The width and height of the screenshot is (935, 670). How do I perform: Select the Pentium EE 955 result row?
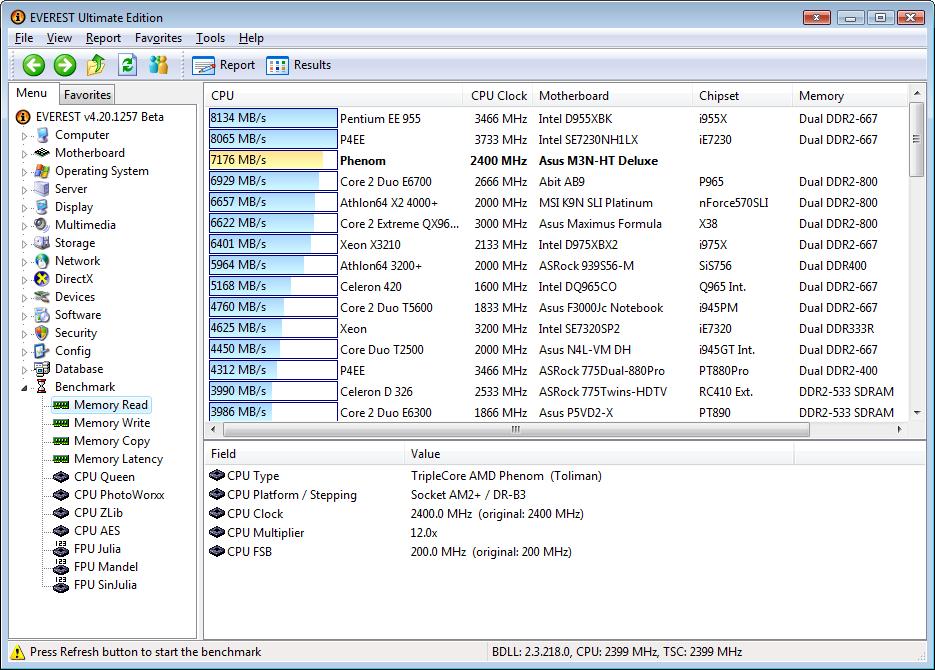pyautogui.click(x=557, y=119)
